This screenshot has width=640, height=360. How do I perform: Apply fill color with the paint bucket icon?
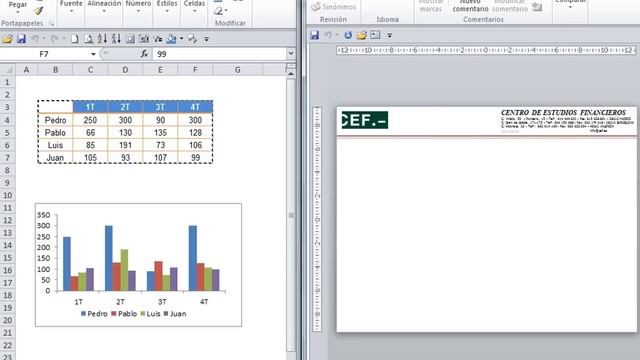coord(171,39)
